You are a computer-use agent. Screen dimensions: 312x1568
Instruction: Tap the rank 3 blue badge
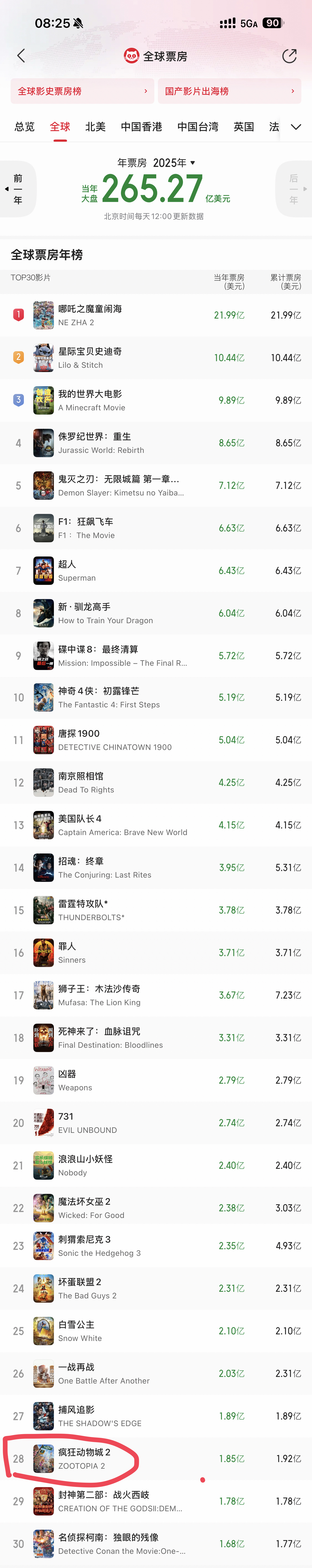[18, 400]
